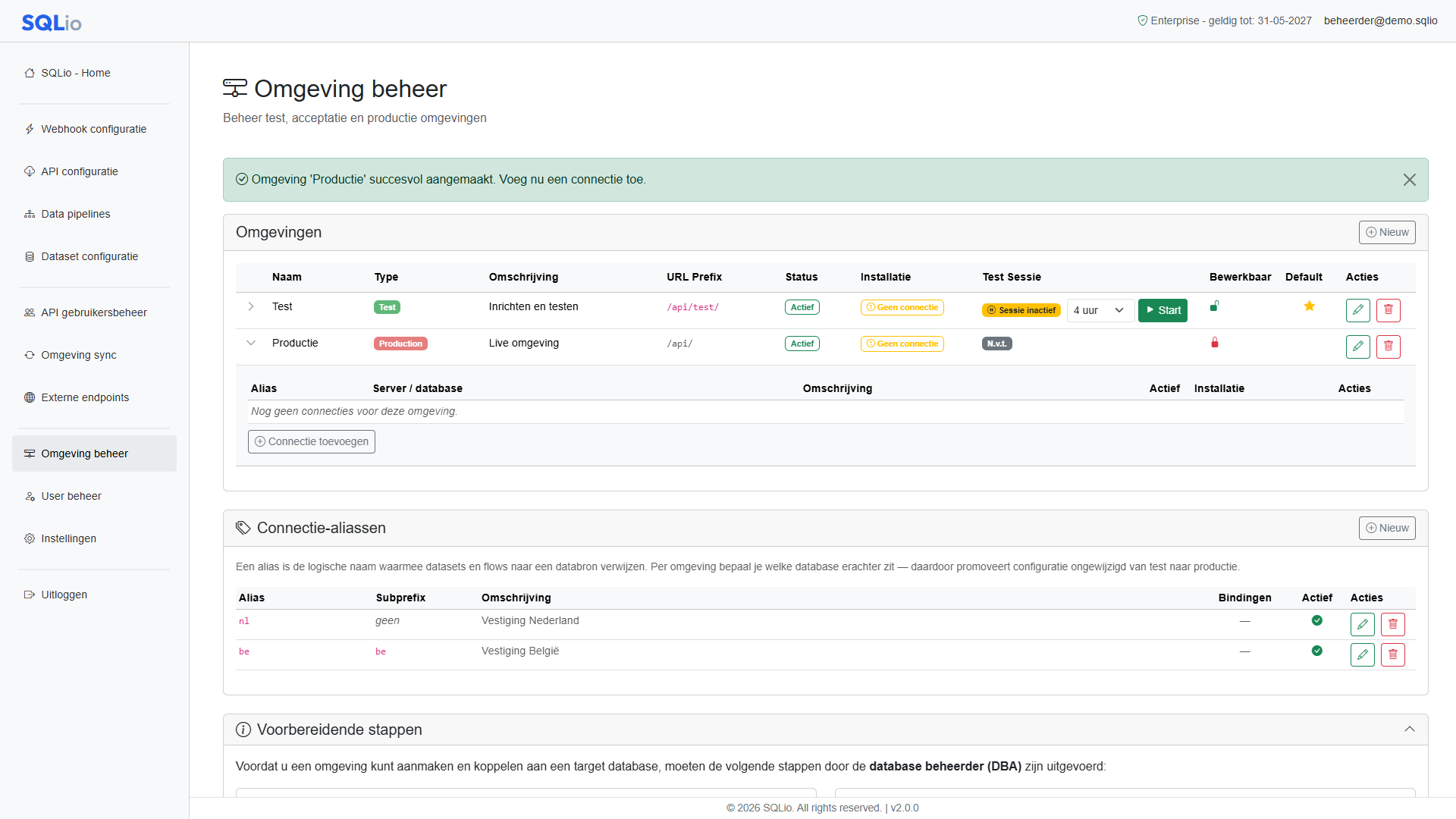Click the delete trash icon for alias nl
The width and height of the screenshot is (1456, 819).
[x=1392, y=625]
